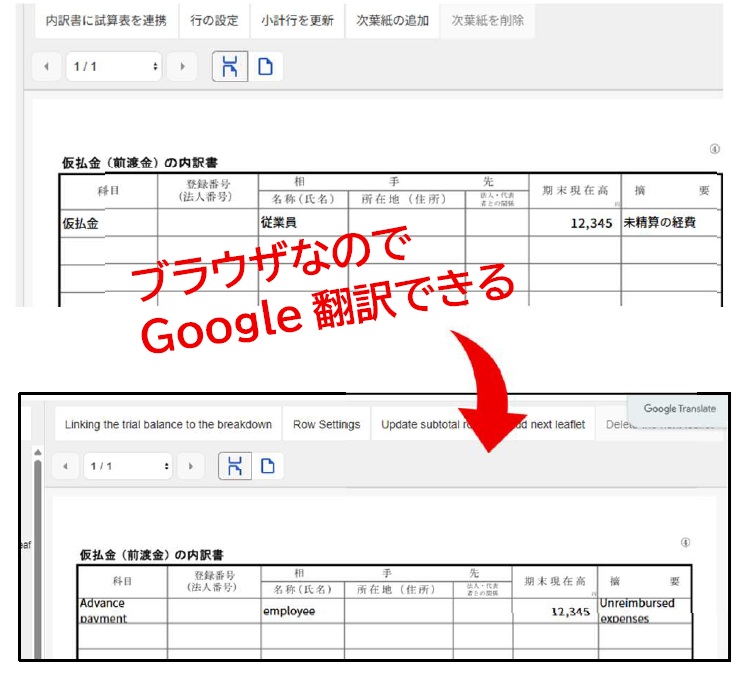Click fit-to-width icon in Japanese toolbar
The height and width of the screenshot is (673, 738).
click(230, 67)
